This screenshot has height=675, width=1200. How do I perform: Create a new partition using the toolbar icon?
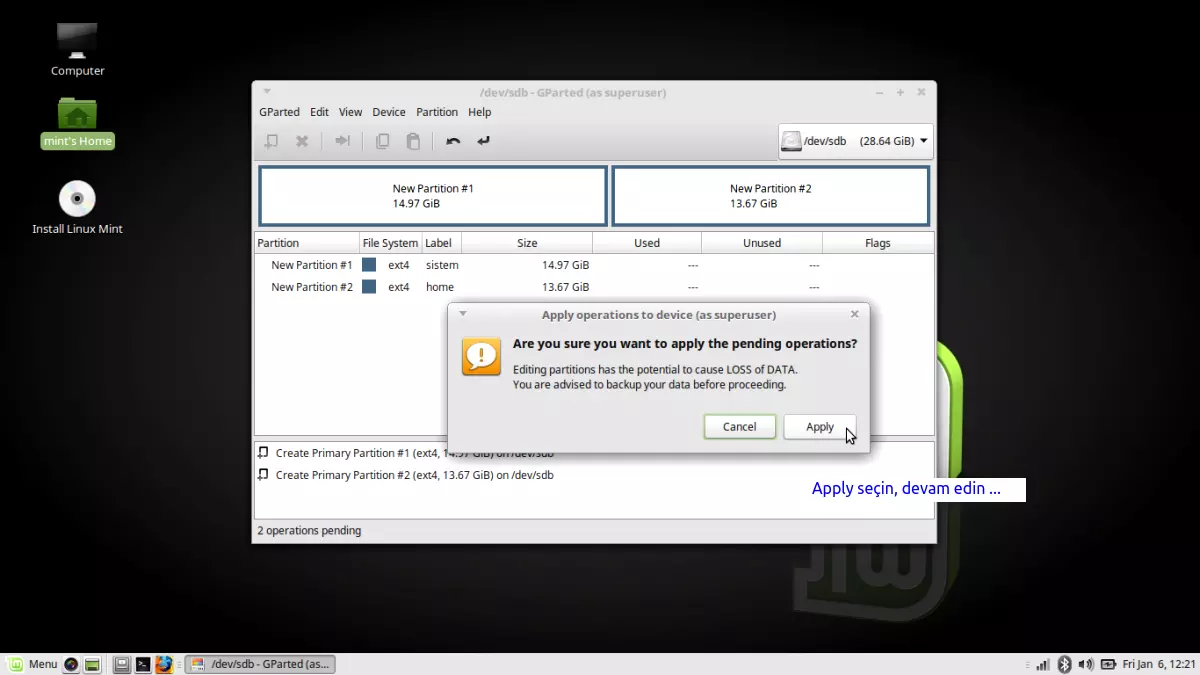pyautogui.click(x=271, y=141)
